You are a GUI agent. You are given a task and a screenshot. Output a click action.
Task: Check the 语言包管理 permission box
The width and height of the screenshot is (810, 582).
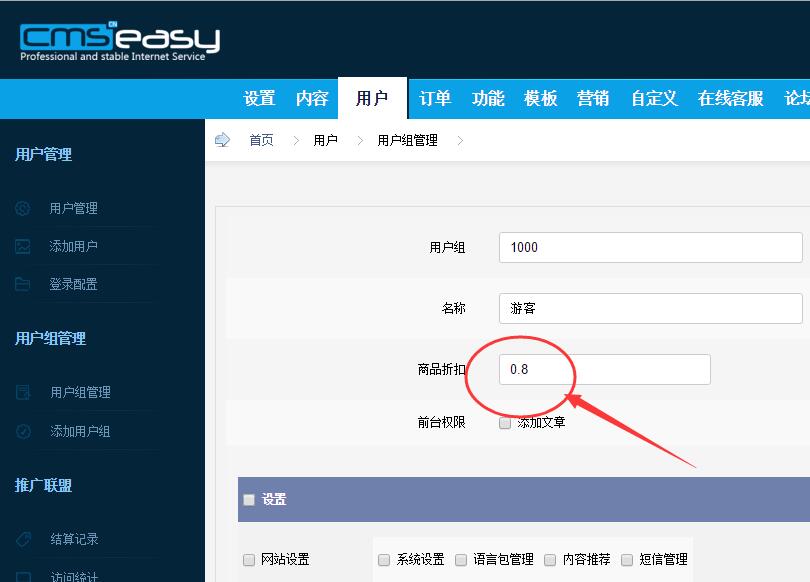[x=459, y=560]
